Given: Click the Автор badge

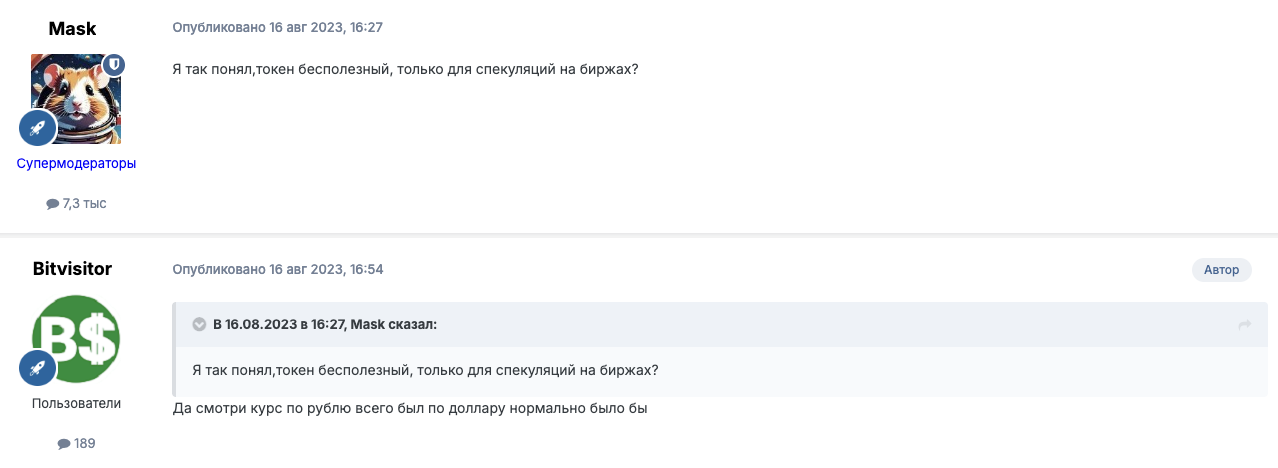Looking at the screenshot, I should 1221,269.
